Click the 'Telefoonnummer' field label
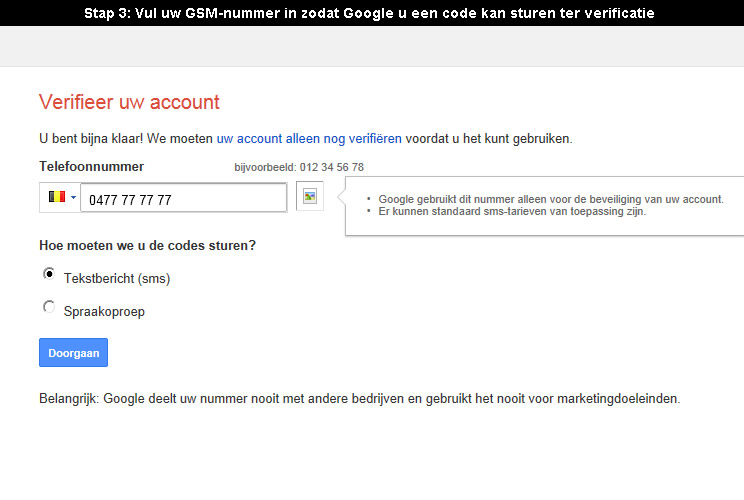 coord(92,167)
